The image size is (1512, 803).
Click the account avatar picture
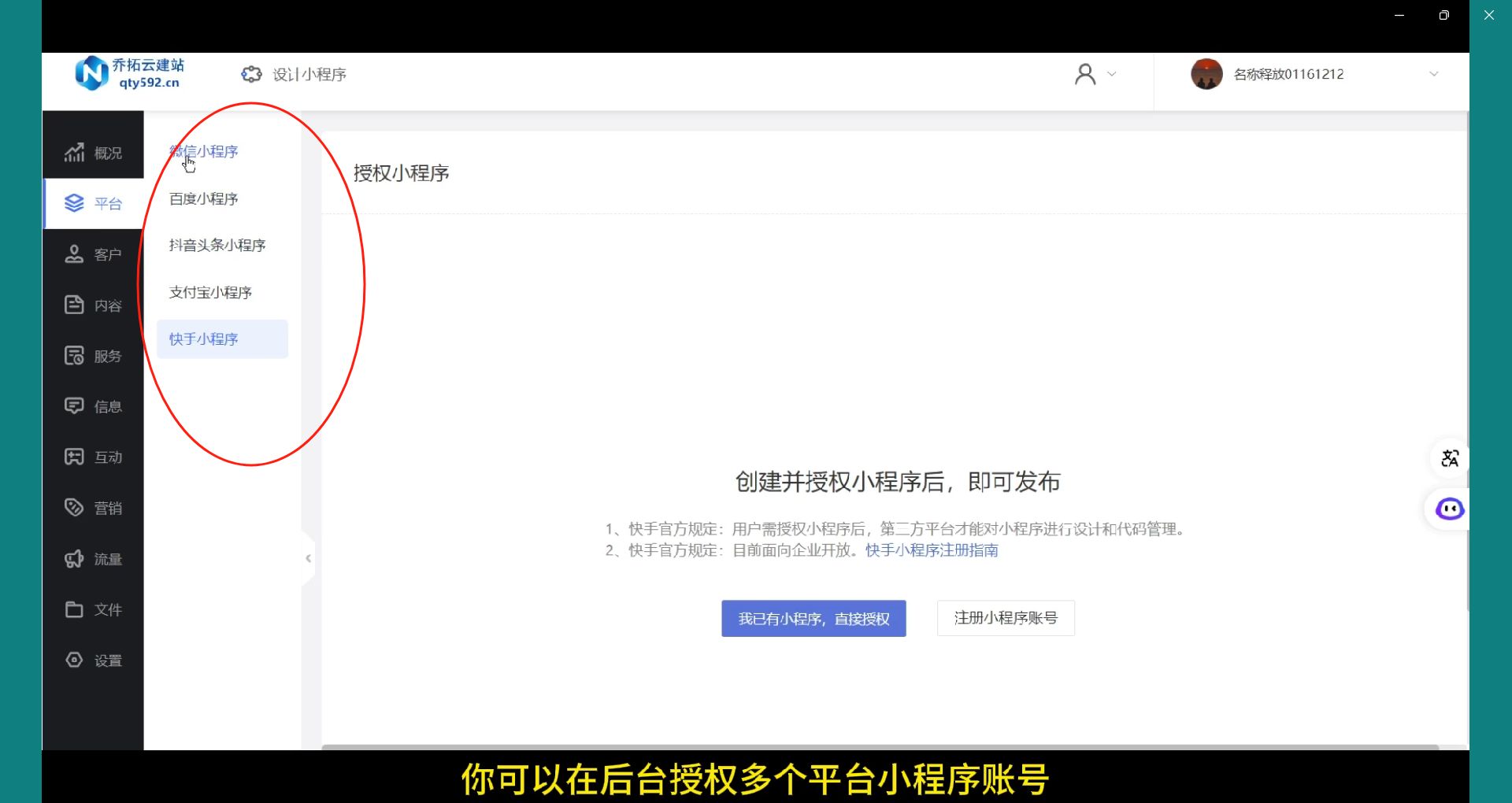click(x=1206, y=74)
